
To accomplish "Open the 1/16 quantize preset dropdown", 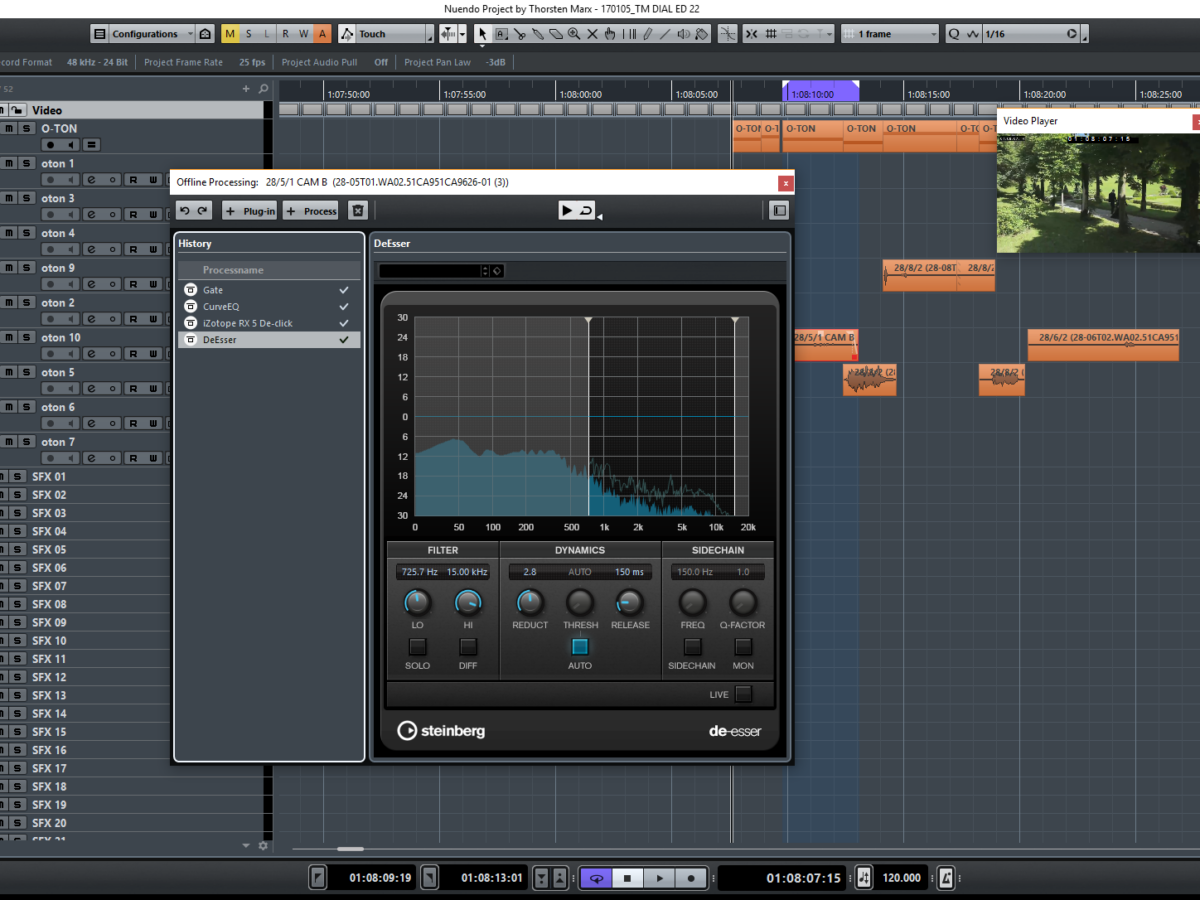I will (1031, 34).
